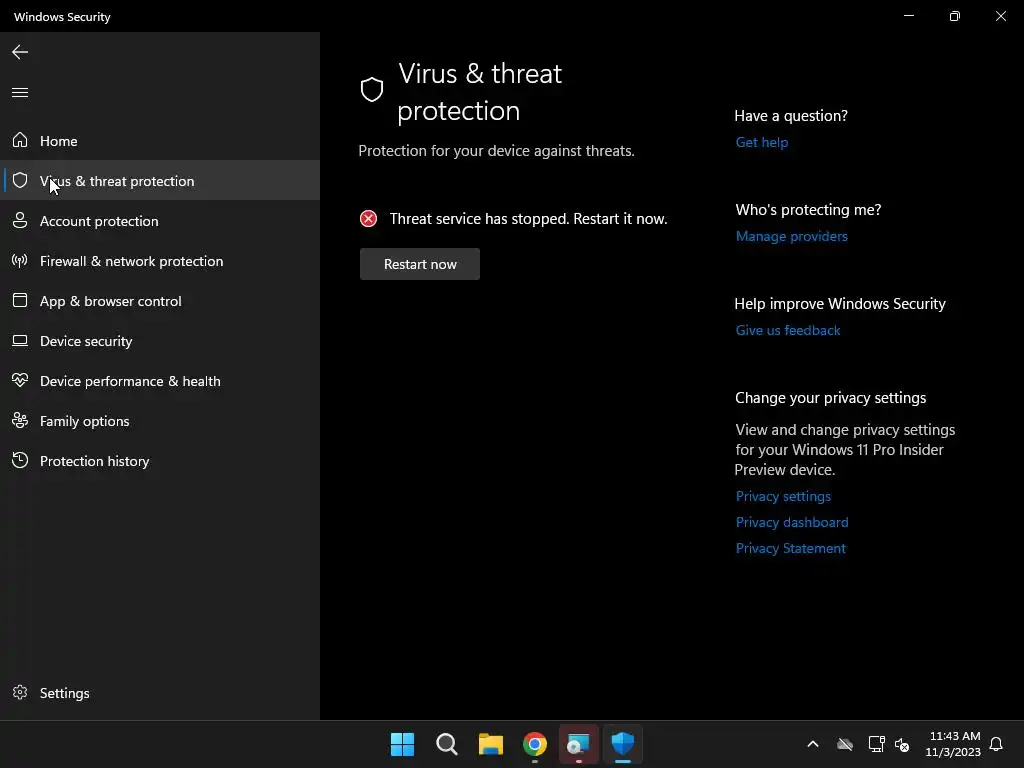
Task: Click Windows Security taskbar icon
Action: coord(623,744)
